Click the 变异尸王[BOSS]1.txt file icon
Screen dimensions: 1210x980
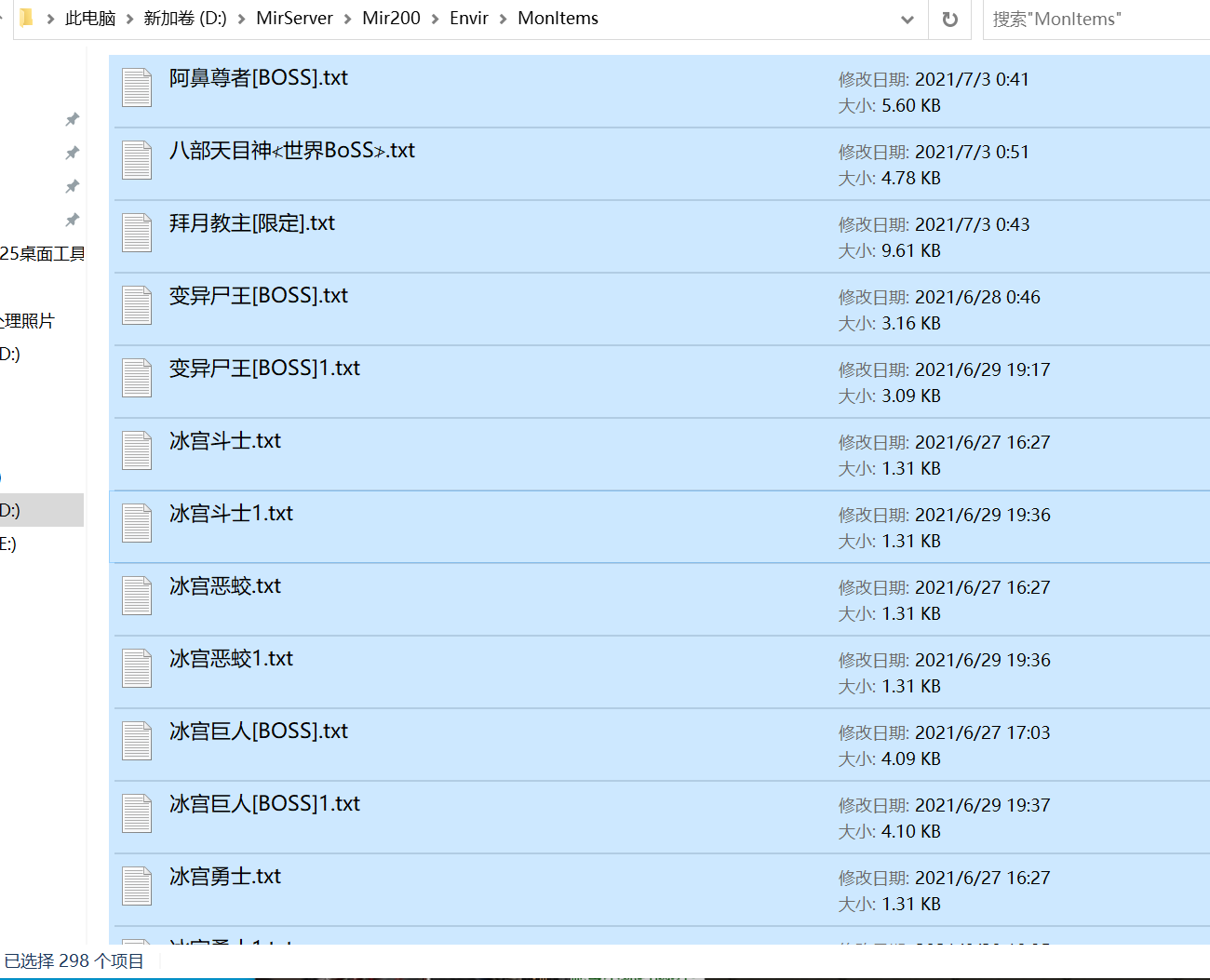tap(137, 378)
